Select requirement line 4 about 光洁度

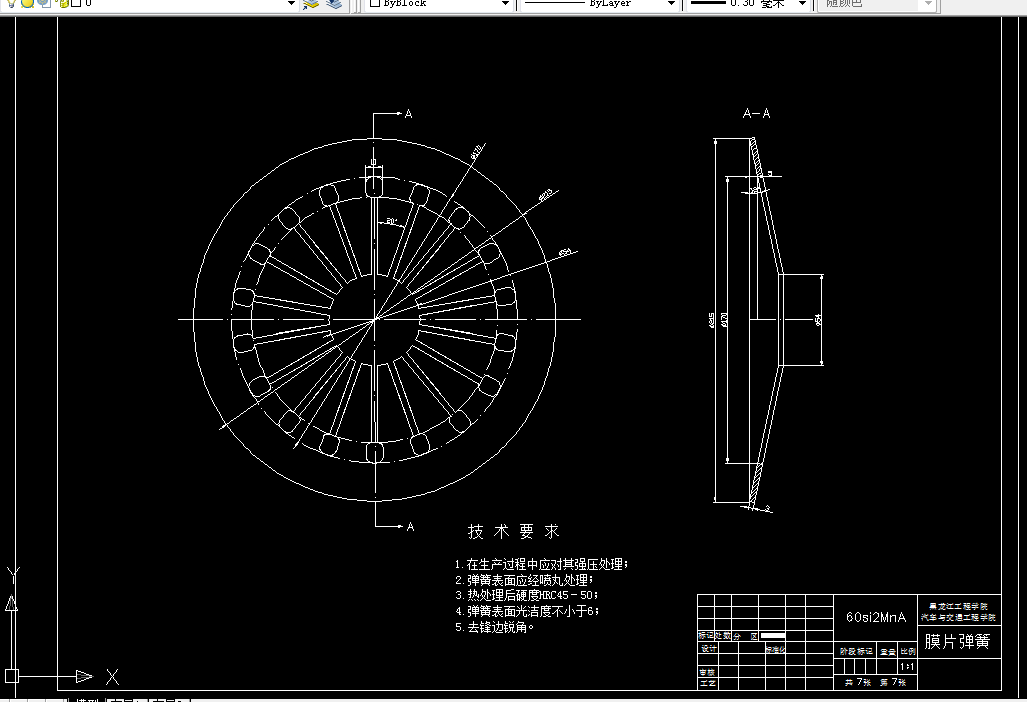point(527,611)
